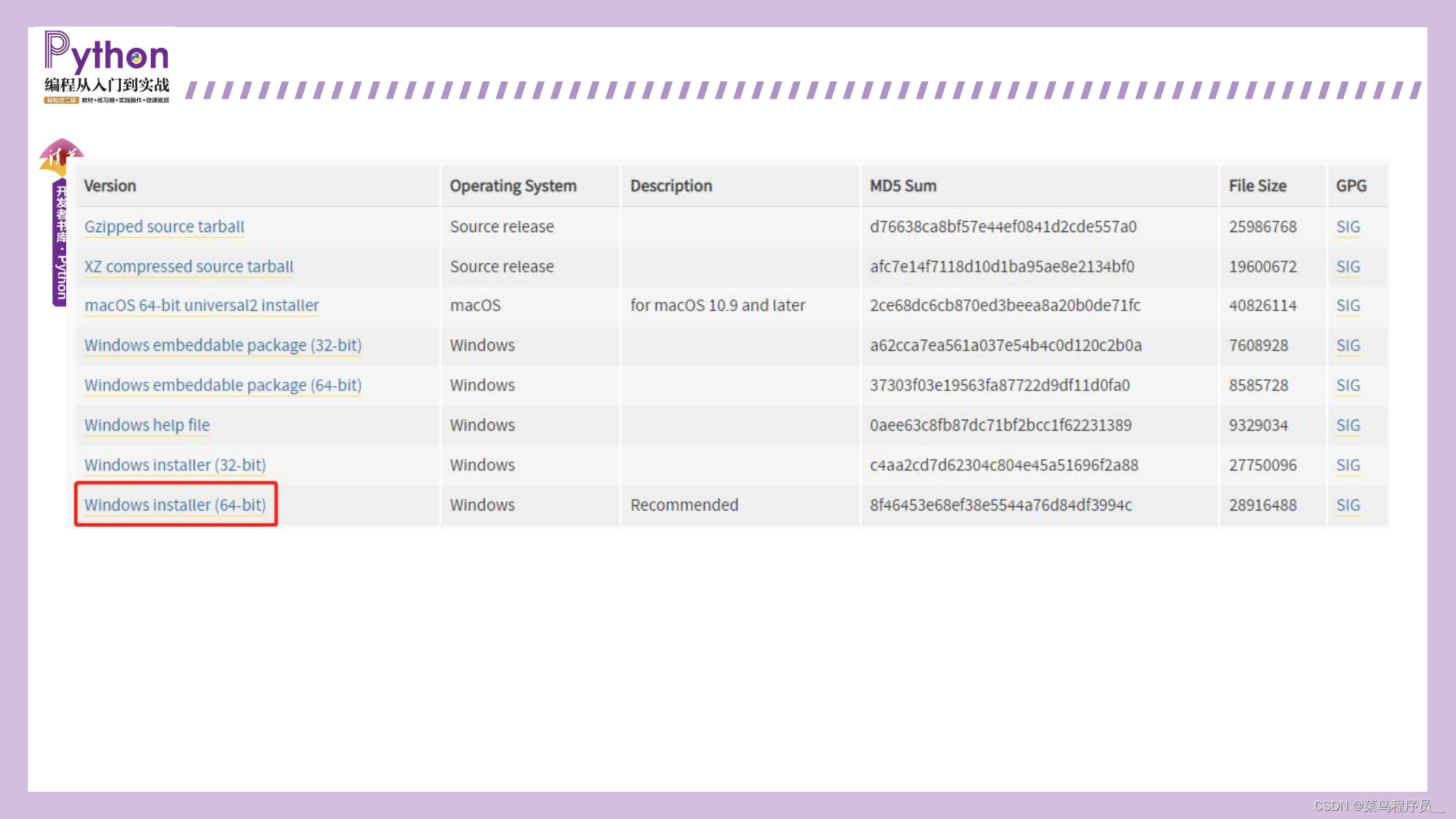Click the MD5 Sum column header

point(902,186)
